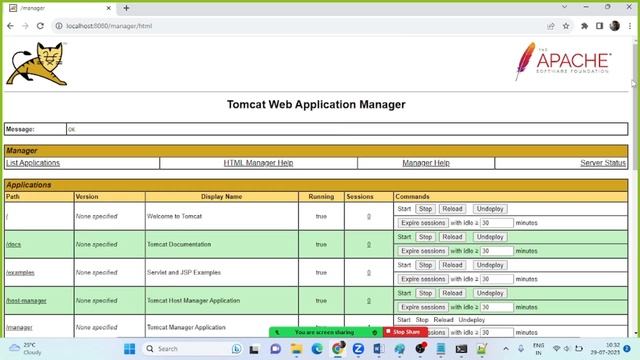The height and width of the screenshot is (360, 640).
Task: Open the Chrome profile avatar
Action: tap(615, 26)
